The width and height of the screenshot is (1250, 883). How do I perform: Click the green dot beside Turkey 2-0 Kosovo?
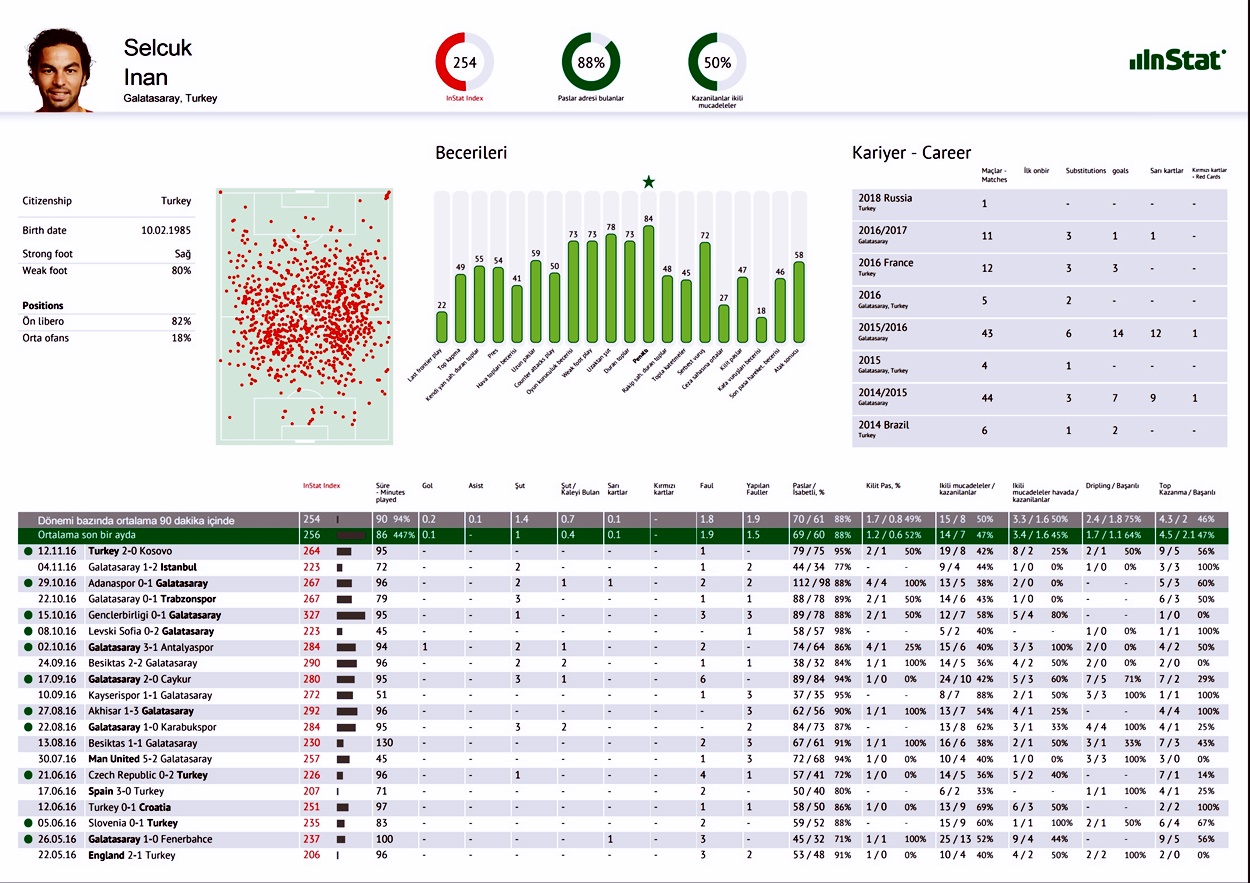(29, 551)
